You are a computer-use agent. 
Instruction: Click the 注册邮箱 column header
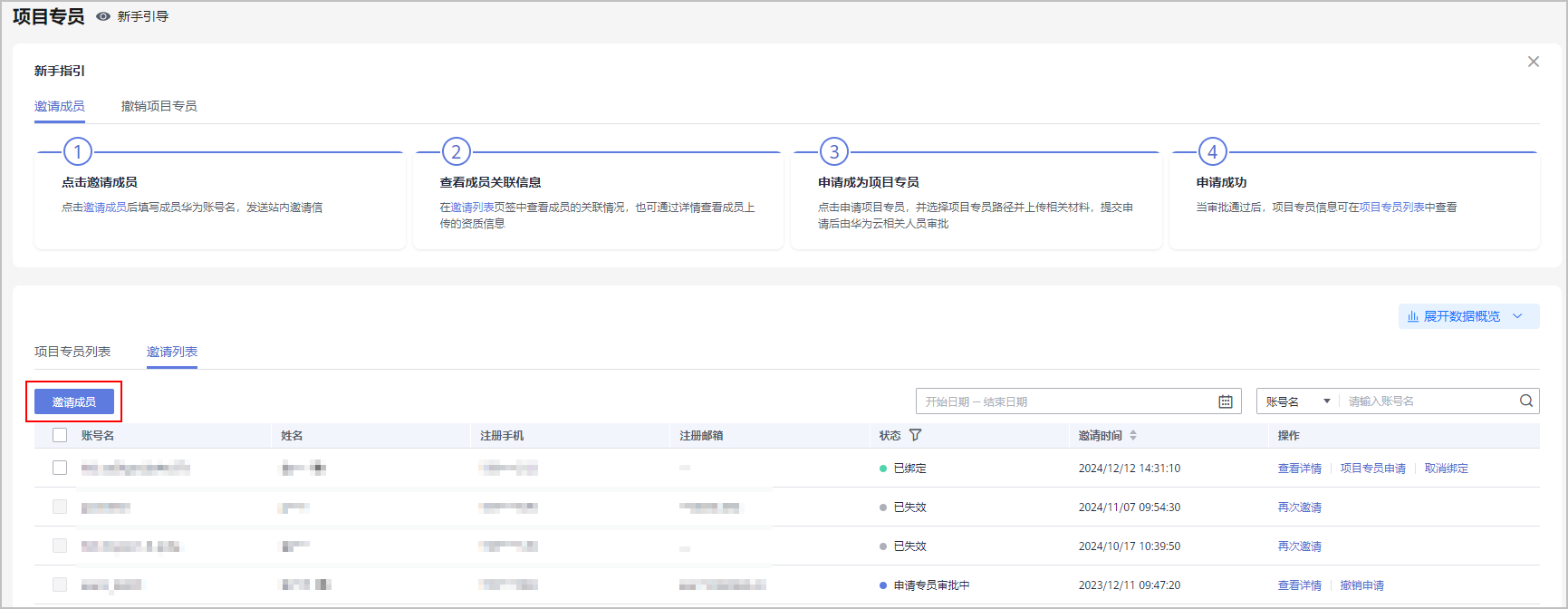tap(701, 436)
